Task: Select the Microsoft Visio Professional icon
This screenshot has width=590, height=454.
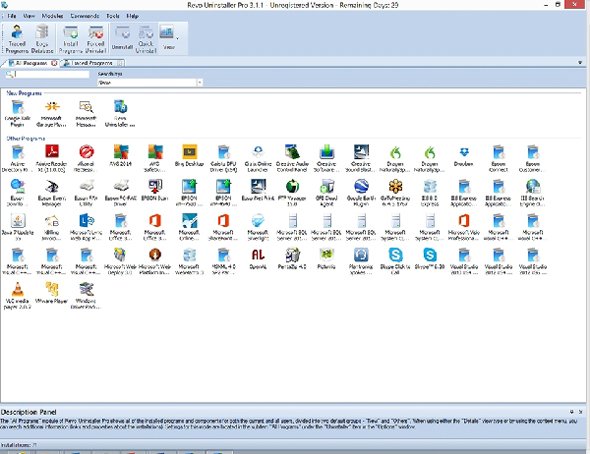Action: [464, 227]
